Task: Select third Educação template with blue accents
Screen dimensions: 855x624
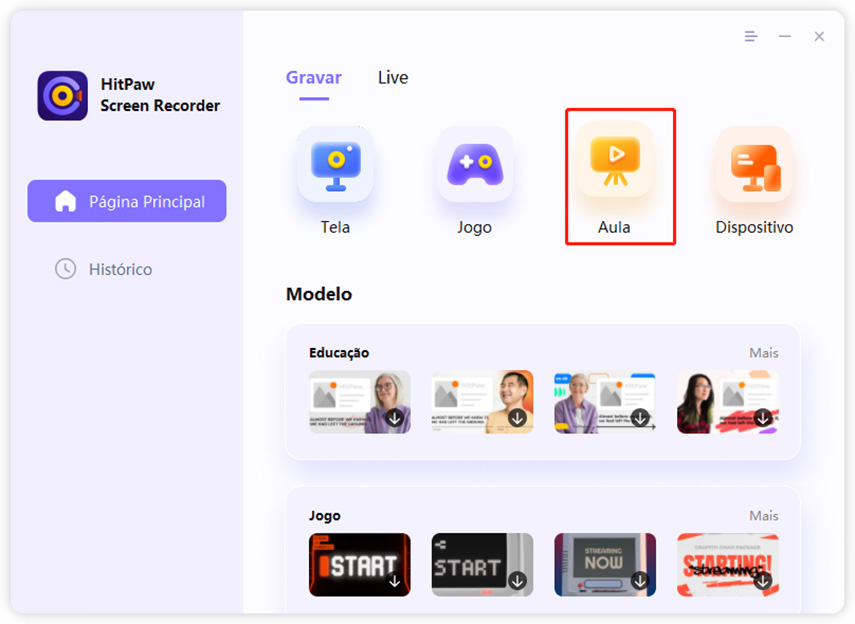Action: point(605,402)
